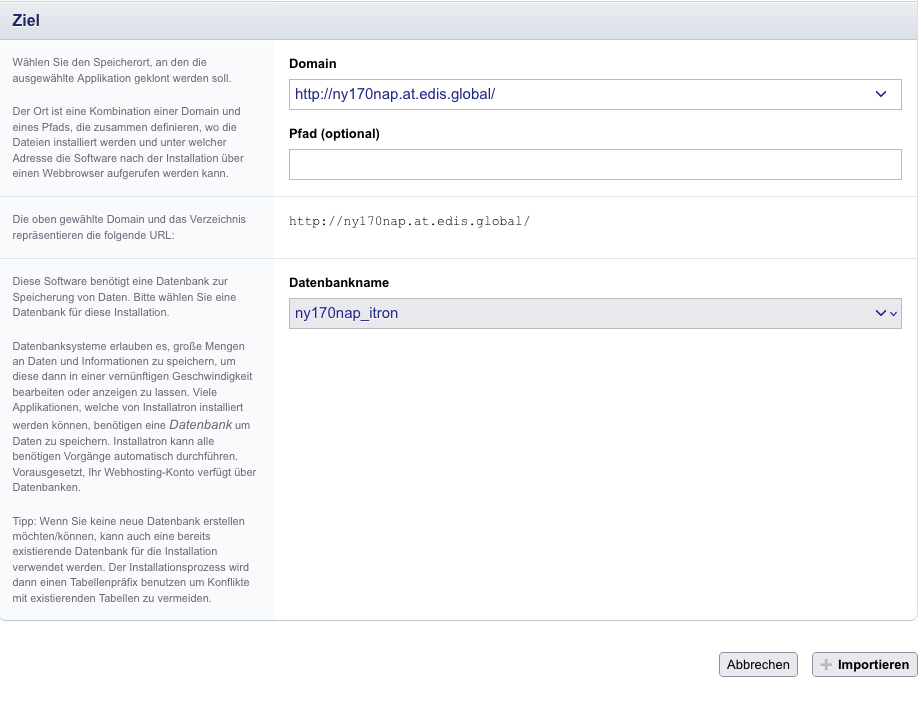Viewport: 921px width, 721px height.
Task: Click the plus icon on Importieren
Action: click(x=826, y=665)
